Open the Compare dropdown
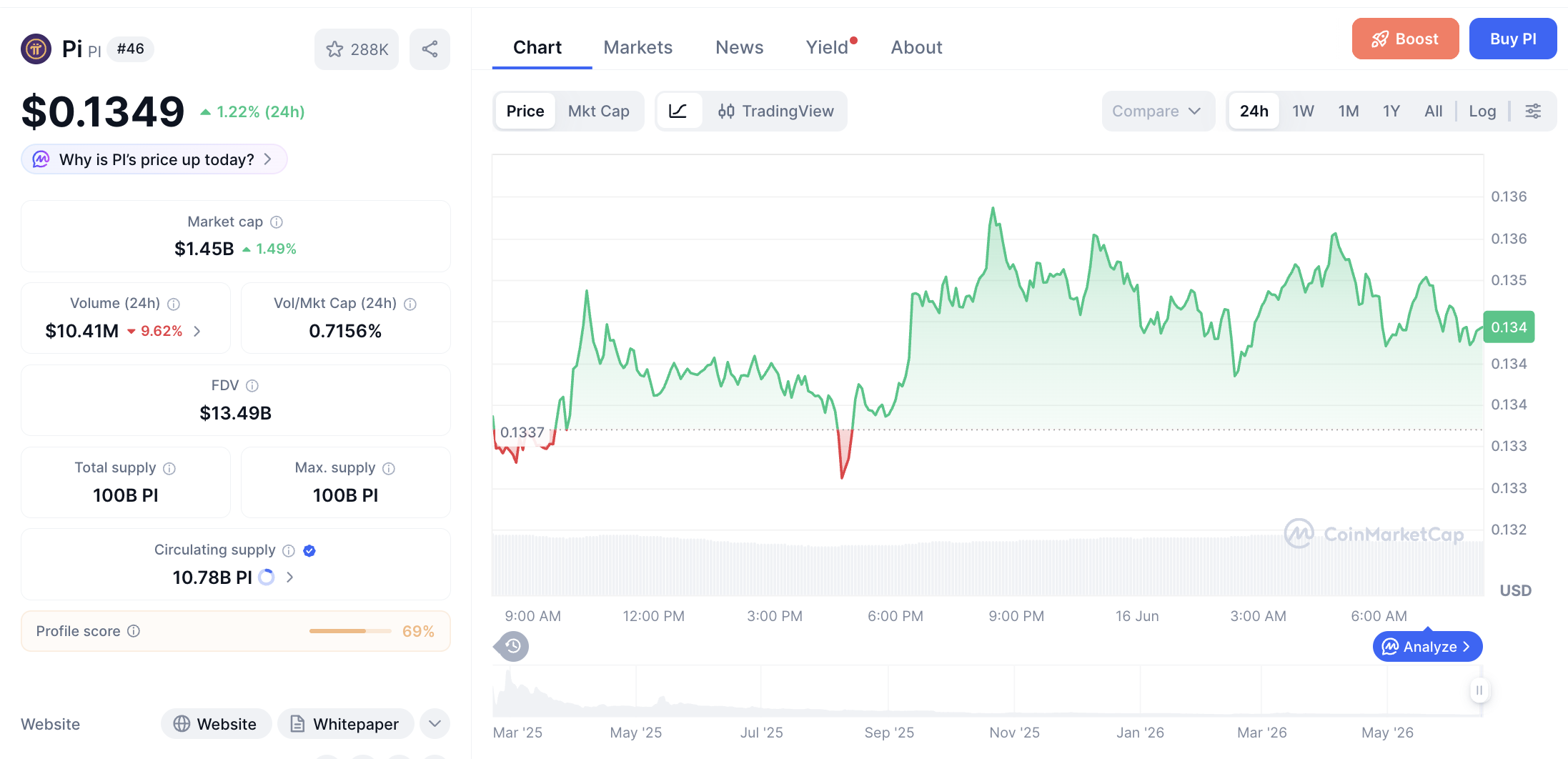The image size is (1568, 759). pyautogui.click(x=1158, y=111)
